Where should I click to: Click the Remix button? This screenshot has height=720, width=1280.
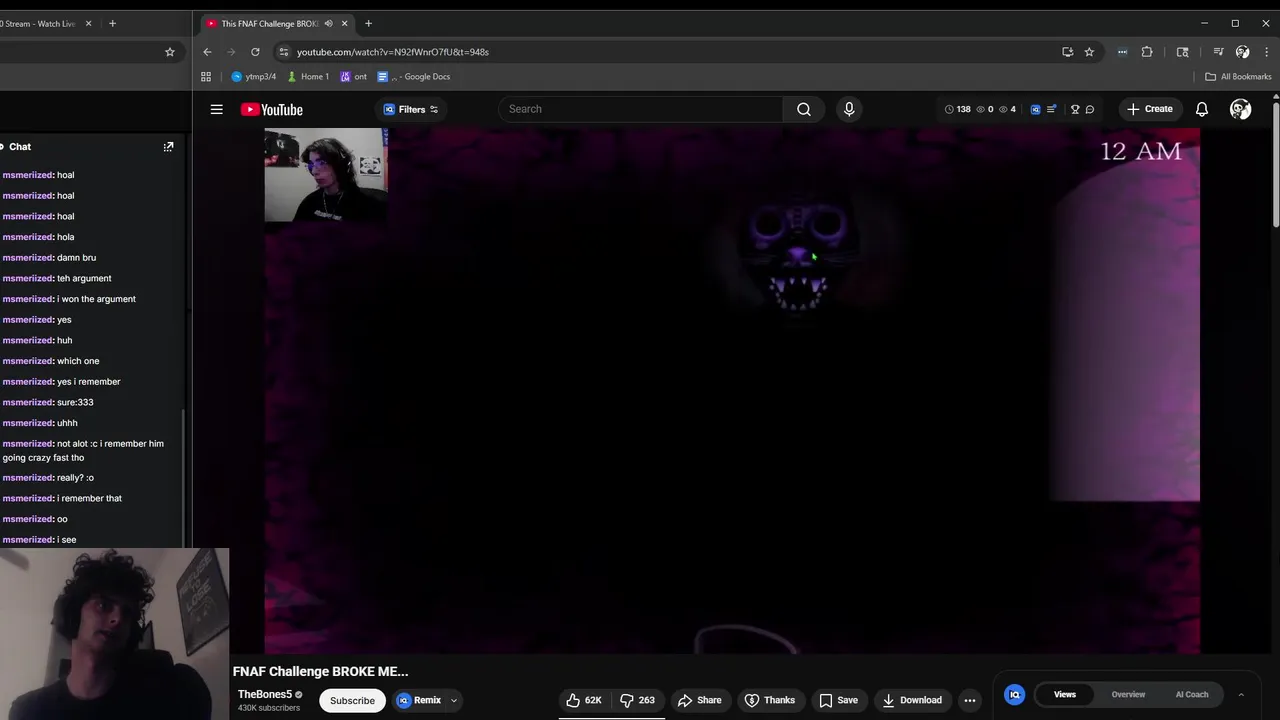(x=419, y=700)
